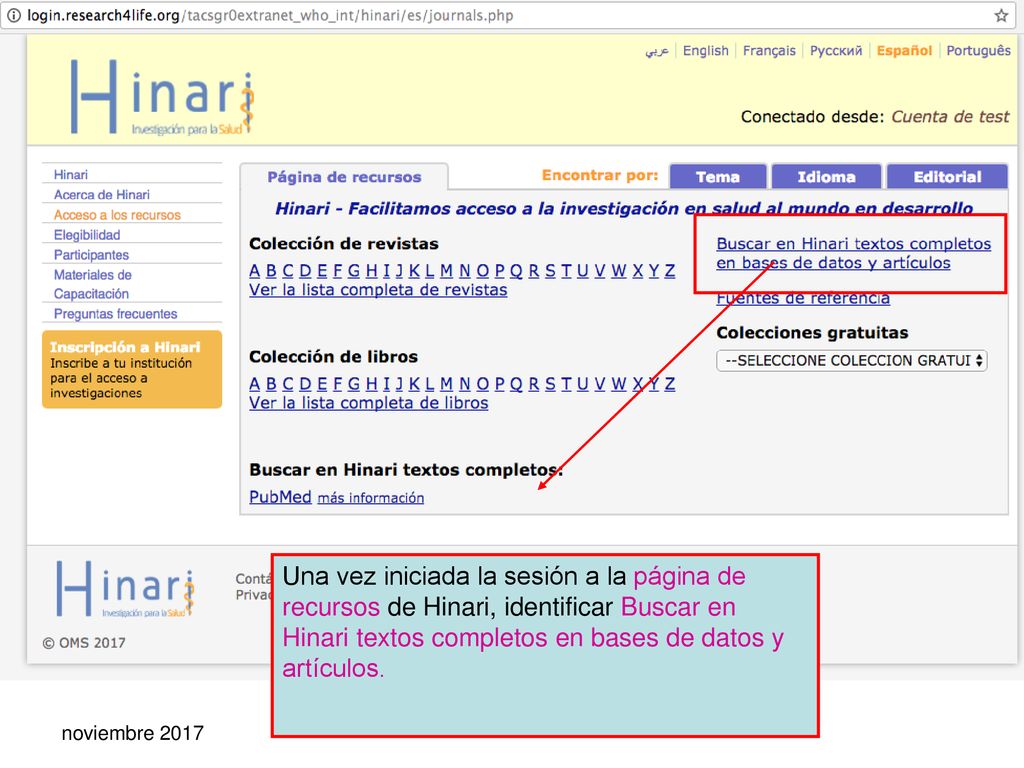Switch to the Idioma tab

click(x=826, y=177)
